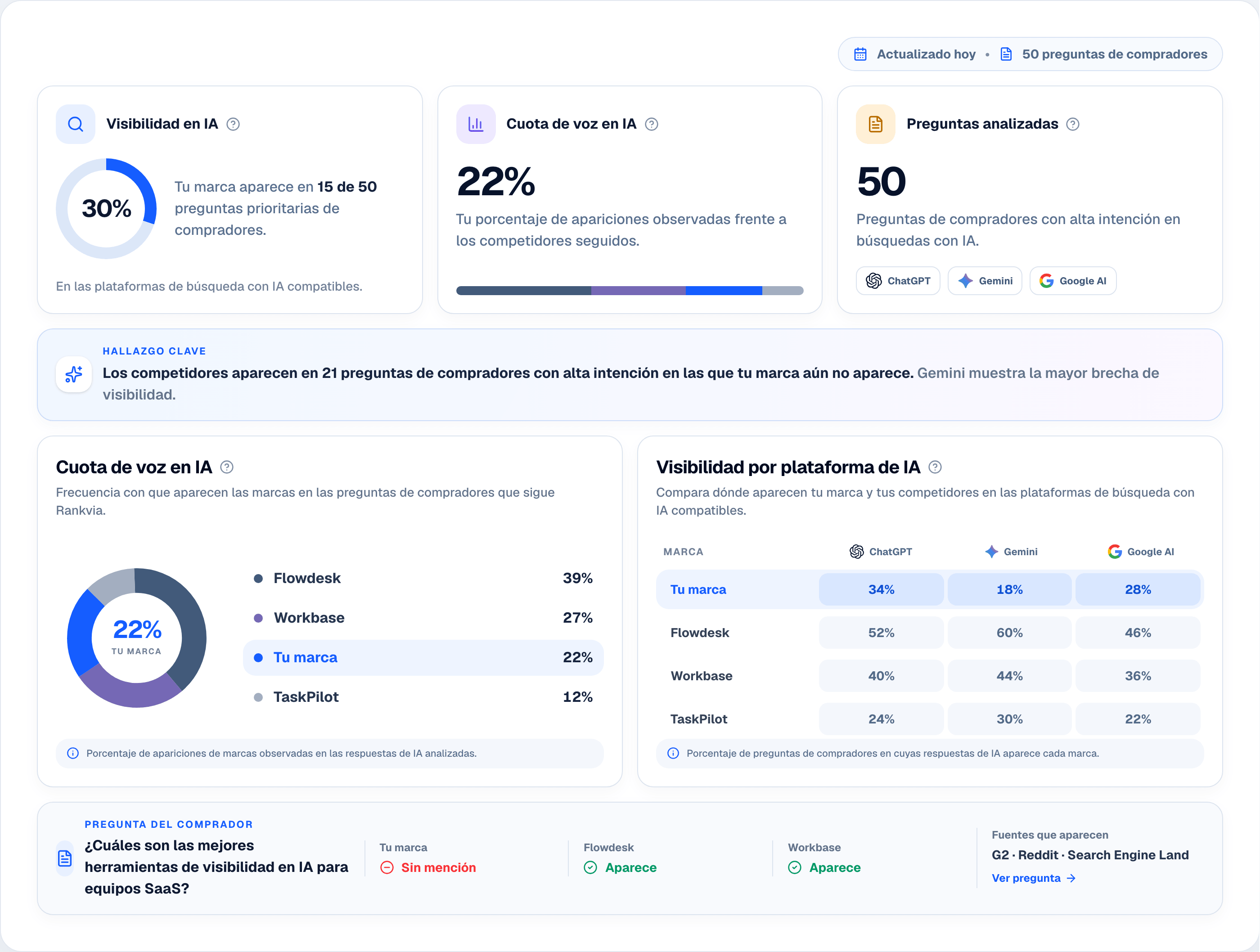Click the document icon beside Pregunta del comprador
The image size is (1260, 952).
65,858
